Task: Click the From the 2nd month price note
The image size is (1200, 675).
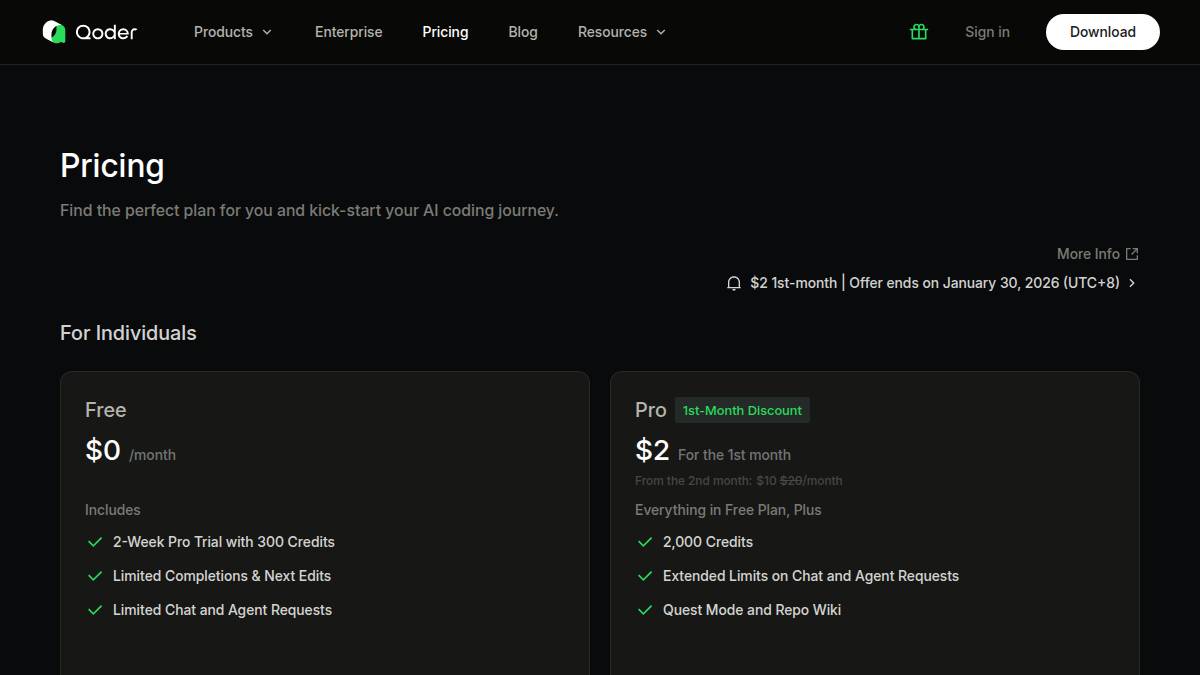Action: (738, 481)
